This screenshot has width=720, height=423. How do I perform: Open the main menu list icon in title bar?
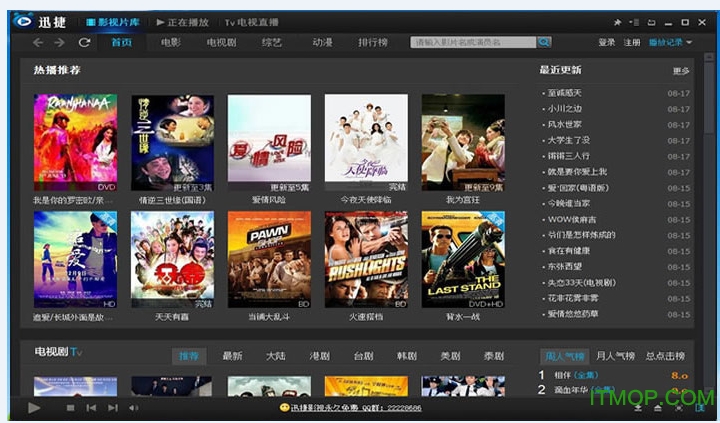coord(635,22)
